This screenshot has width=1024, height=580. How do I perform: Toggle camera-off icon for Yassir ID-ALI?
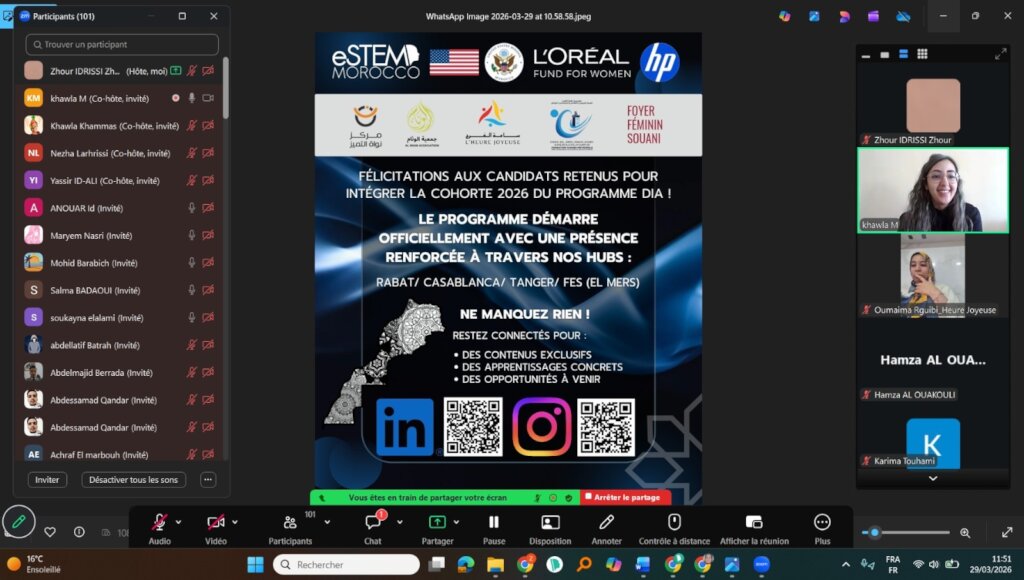208,180
